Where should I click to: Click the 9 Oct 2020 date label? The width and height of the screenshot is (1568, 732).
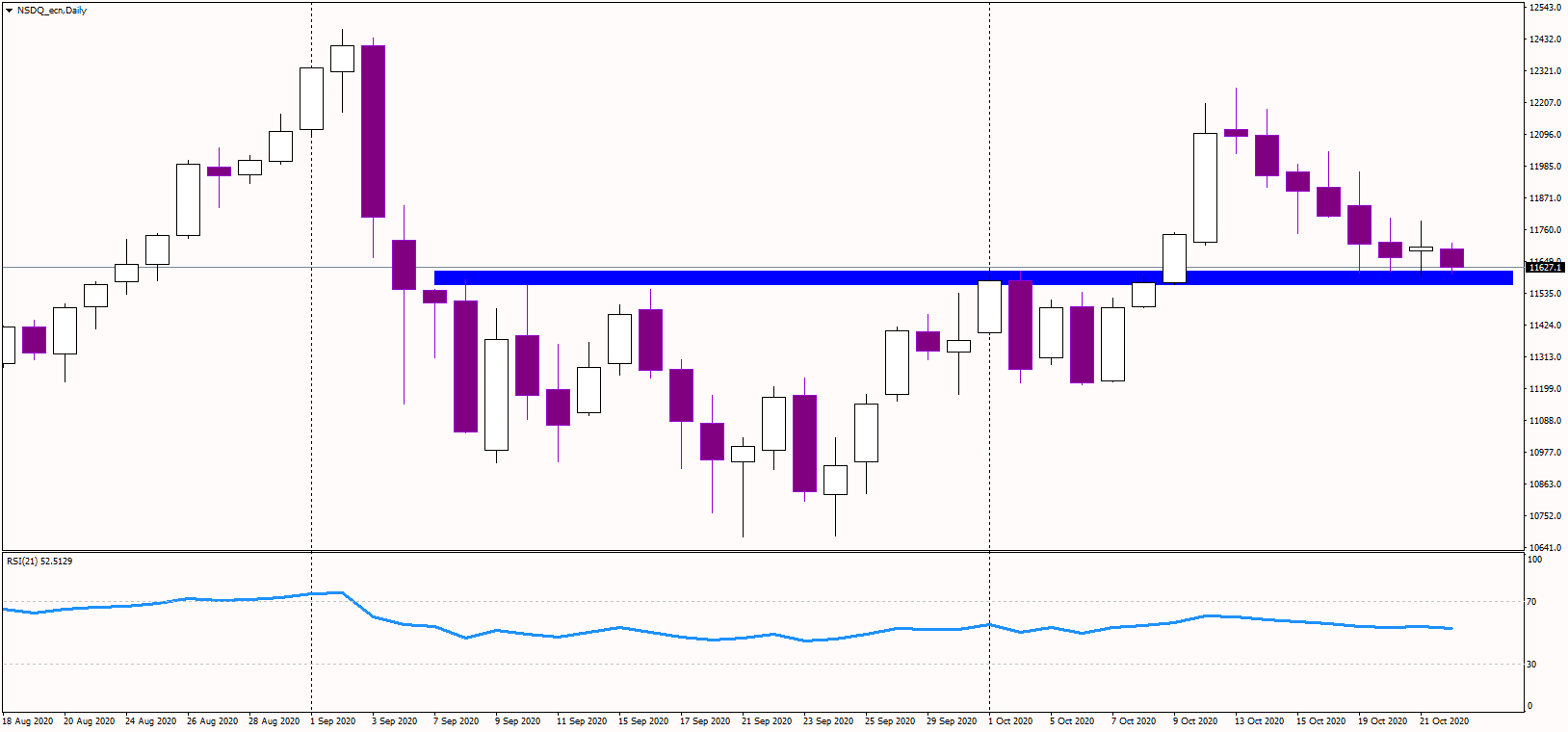click(x=1196, y=721)
